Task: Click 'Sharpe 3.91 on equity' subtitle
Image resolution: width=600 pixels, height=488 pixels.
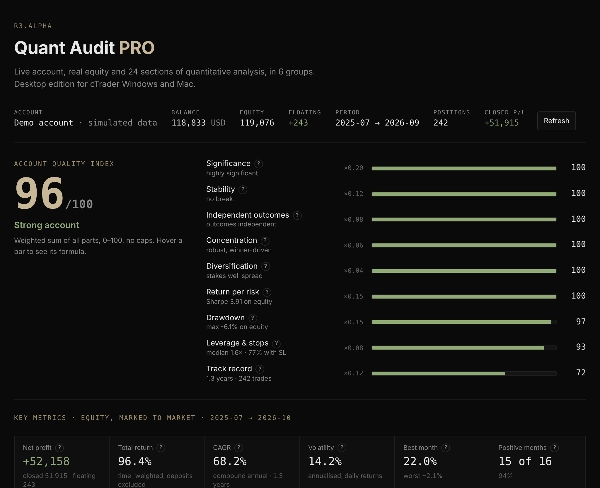Action: [x=239, y=302]
